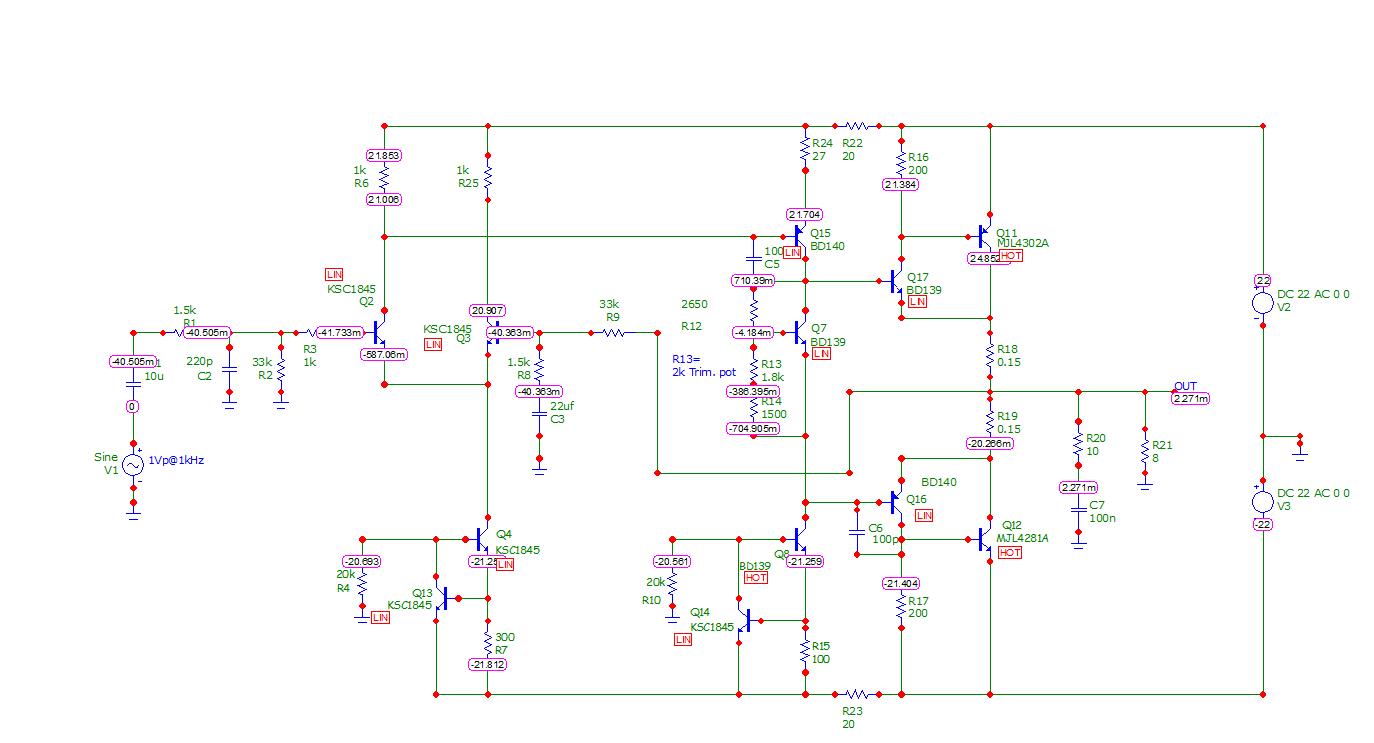Select the R25 1k resistor symbol

(488, 178)
